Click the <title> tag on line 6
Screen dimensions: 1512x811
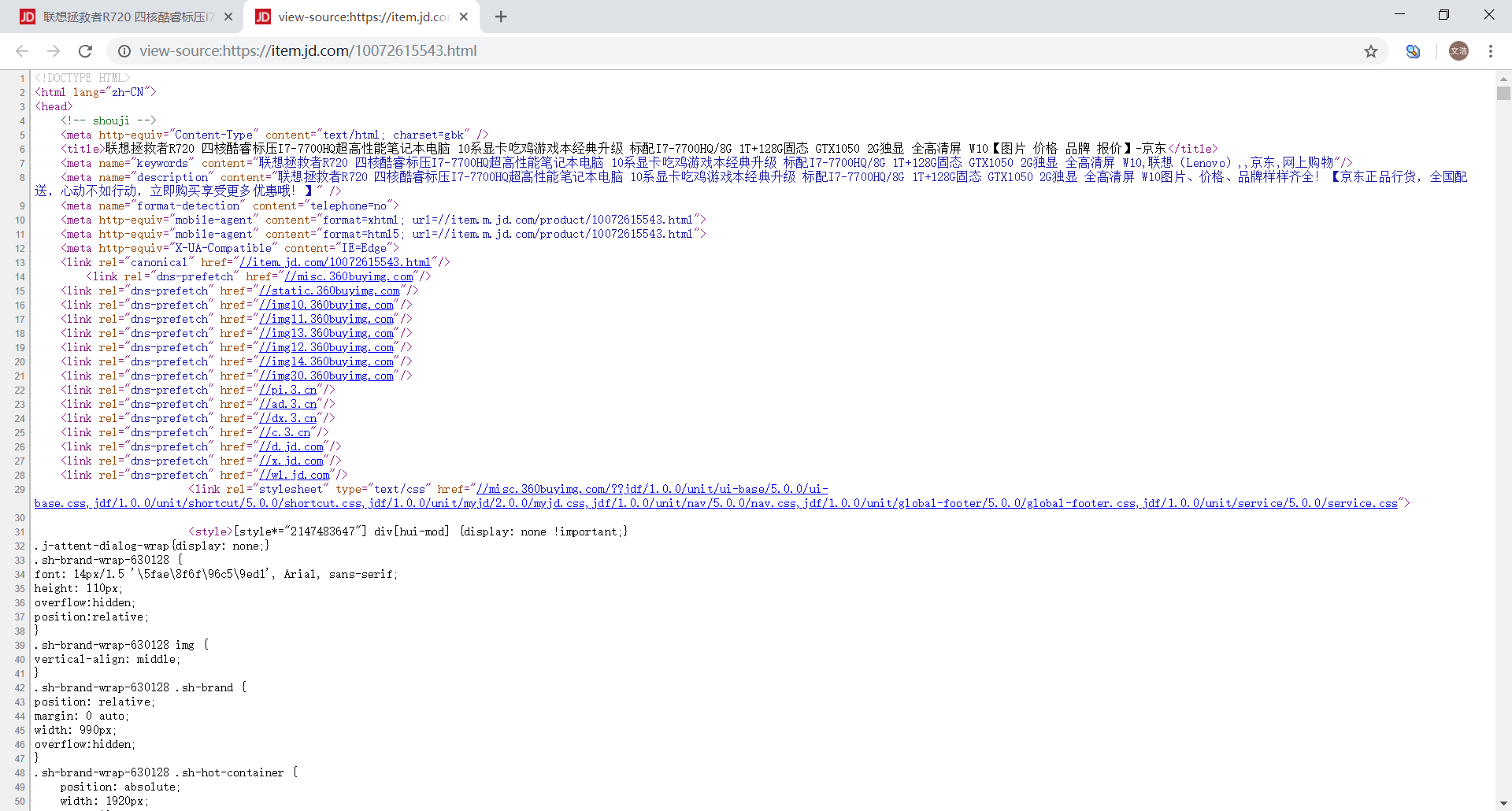(x=83, y=149)
